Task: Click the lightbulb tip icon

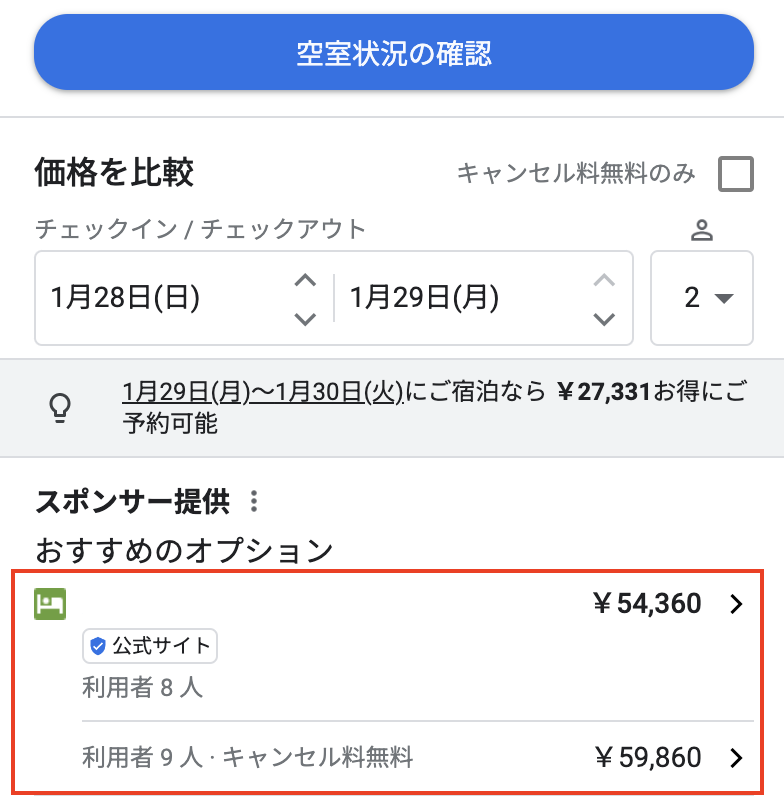Action: tap(61, 407)
